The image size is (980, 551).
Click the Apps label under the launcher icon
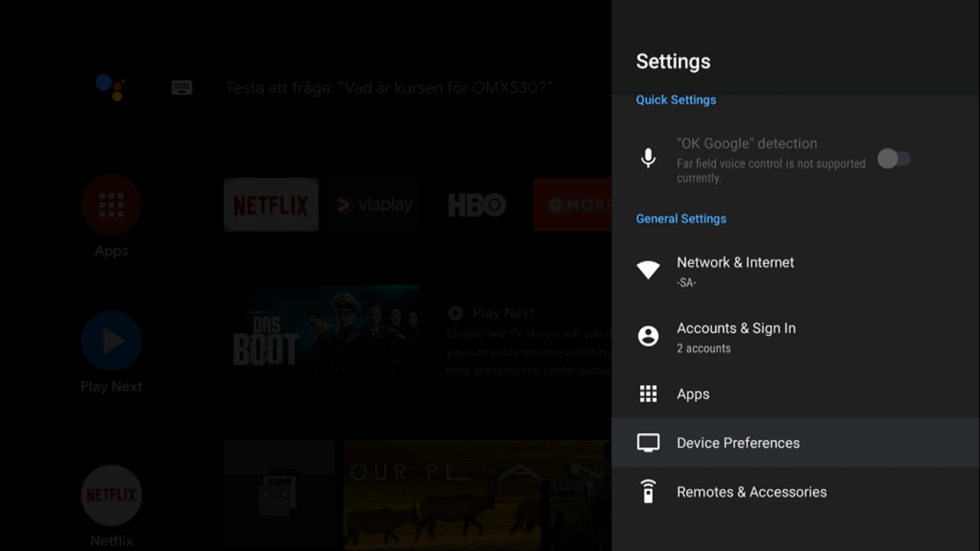tap(111, 251)
